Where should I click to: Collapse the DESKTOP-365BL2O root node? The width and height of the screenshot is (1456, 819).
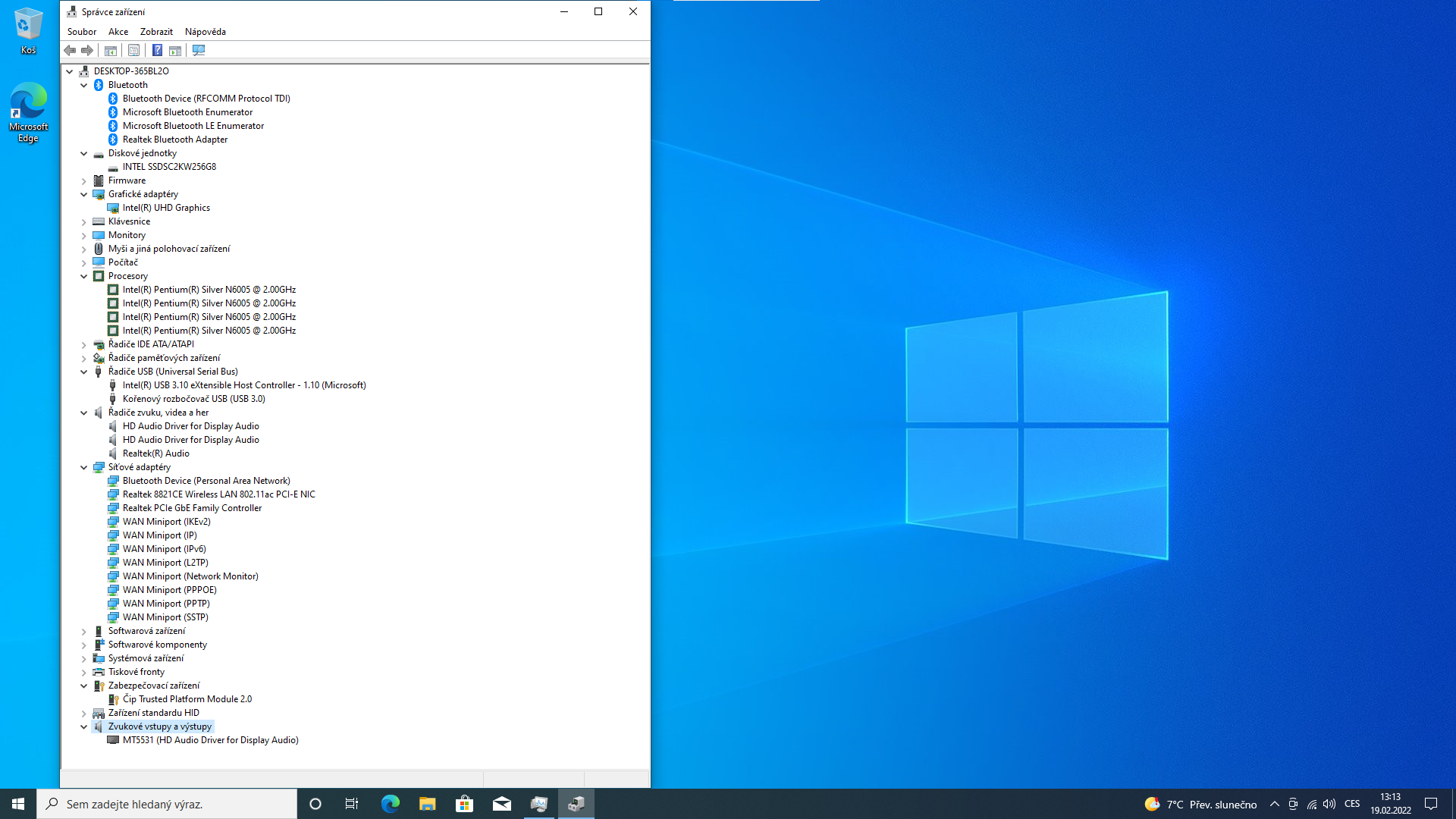70,71
